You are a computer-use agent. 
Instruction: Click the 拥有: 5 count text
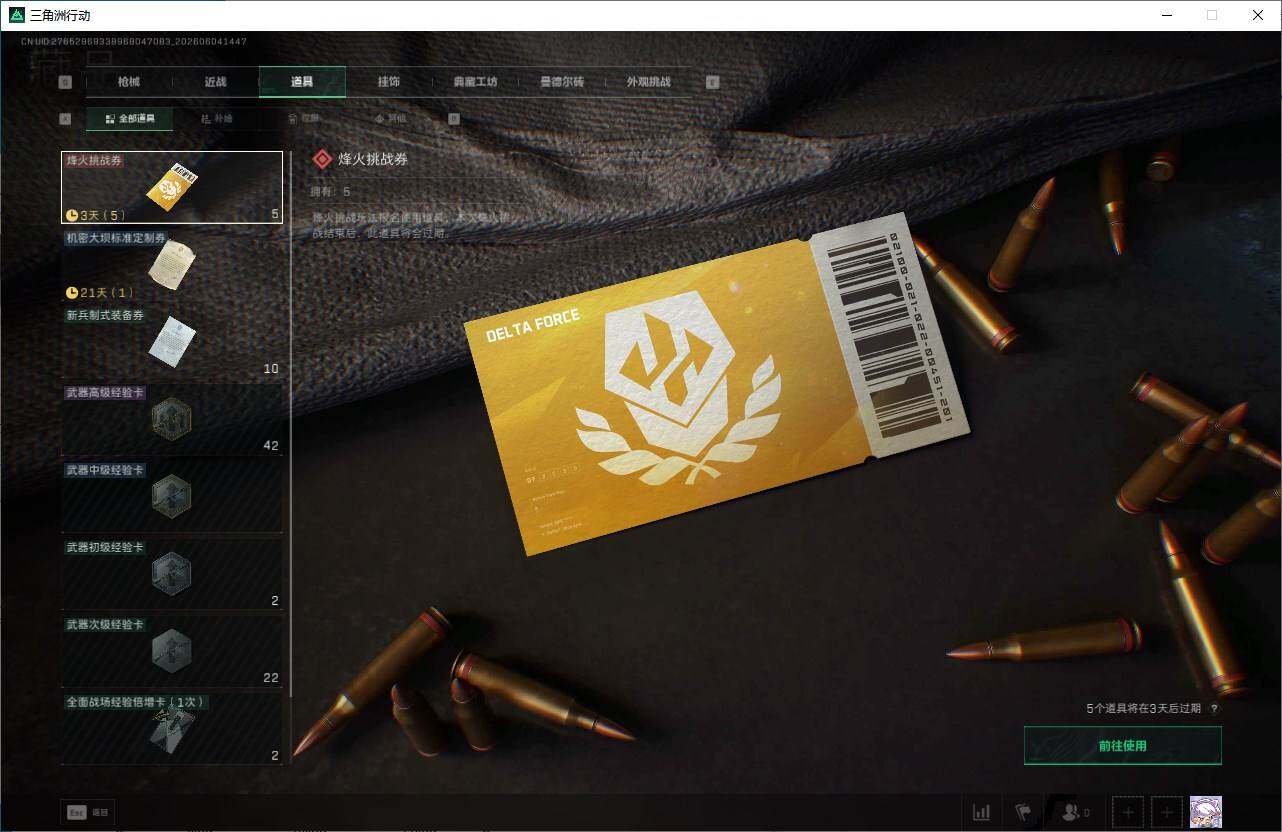[332, 191]
